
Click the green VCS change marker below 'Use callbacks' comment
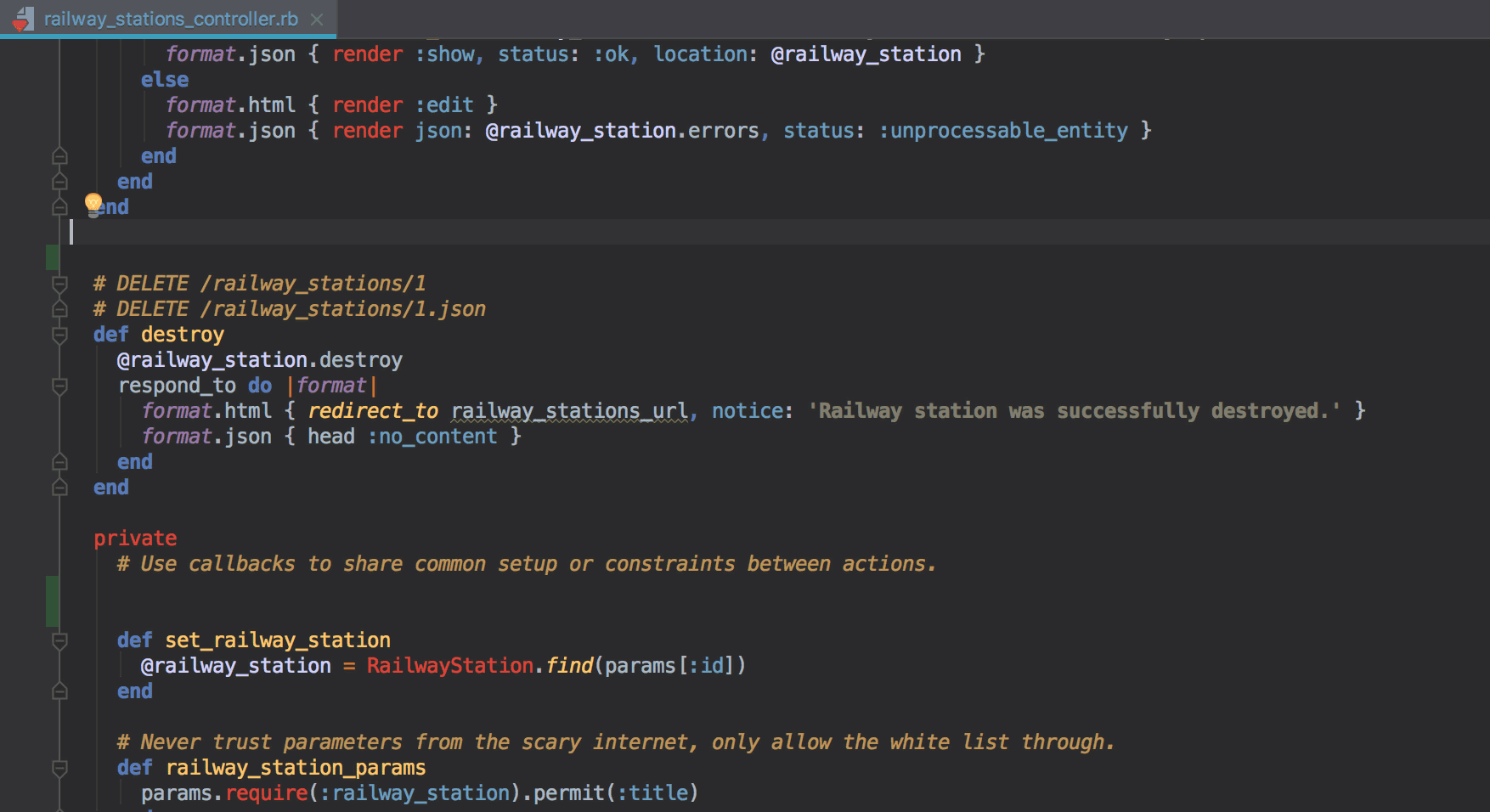[x=53, y=601]
